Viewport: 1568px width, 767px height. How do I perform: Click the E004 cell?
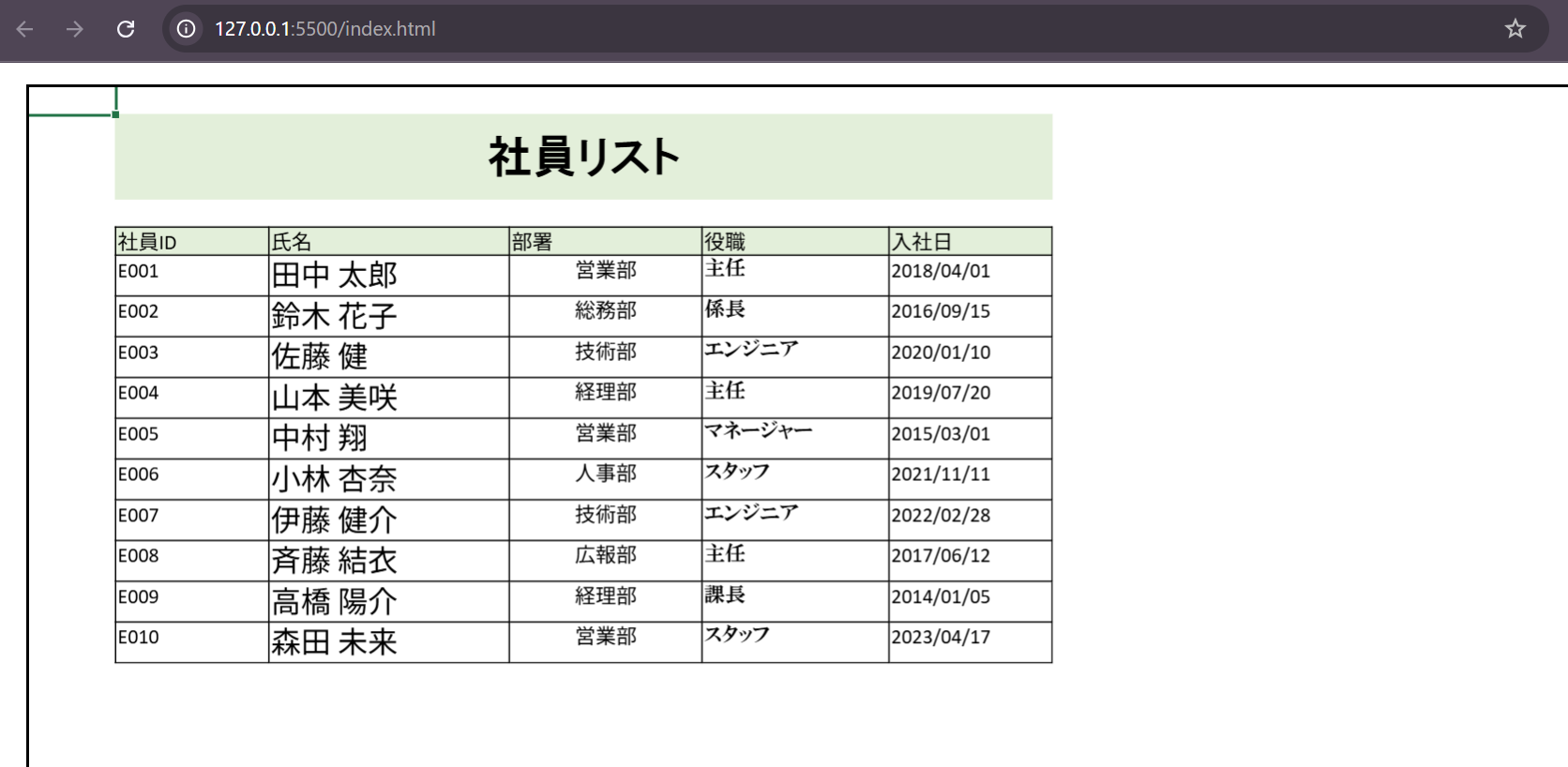191,398
